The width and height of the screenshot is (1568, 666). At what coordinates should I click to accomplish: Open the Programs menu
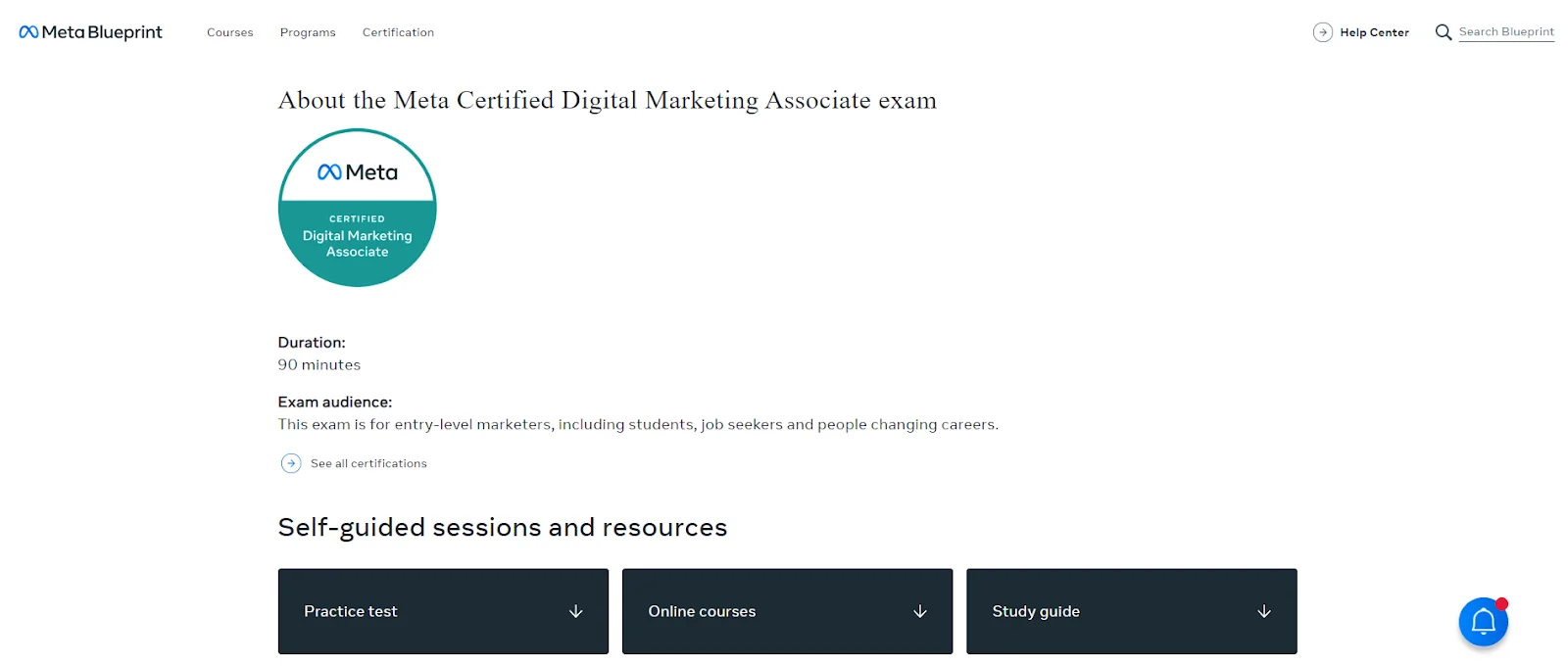308,32
